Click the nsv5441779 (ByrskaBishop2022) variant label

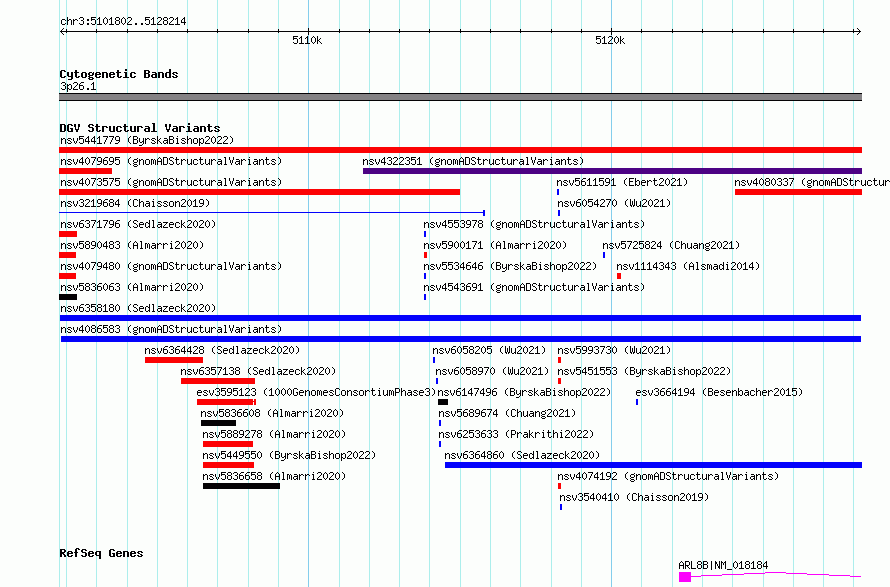147,140
